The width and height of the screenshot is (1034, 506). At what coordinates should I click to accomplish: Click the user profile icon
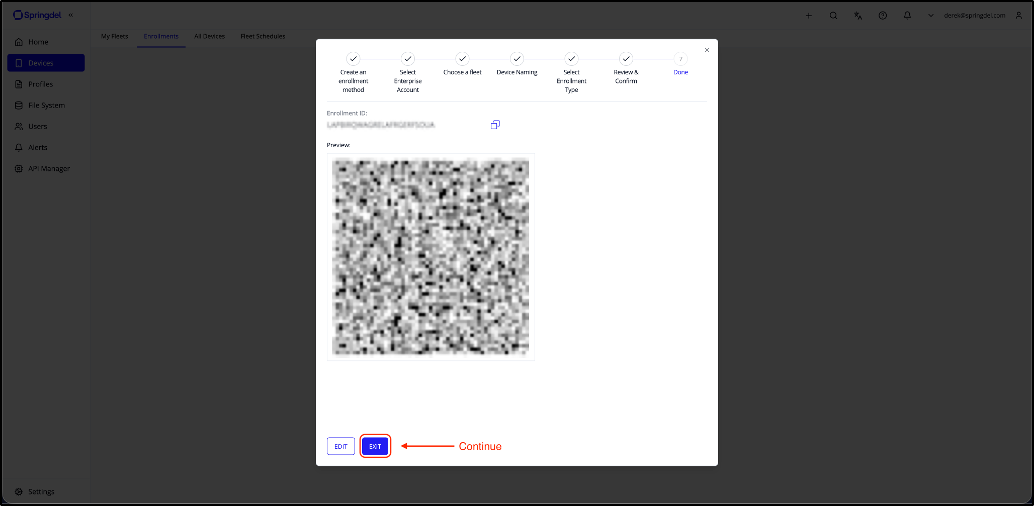[1019, 15]
